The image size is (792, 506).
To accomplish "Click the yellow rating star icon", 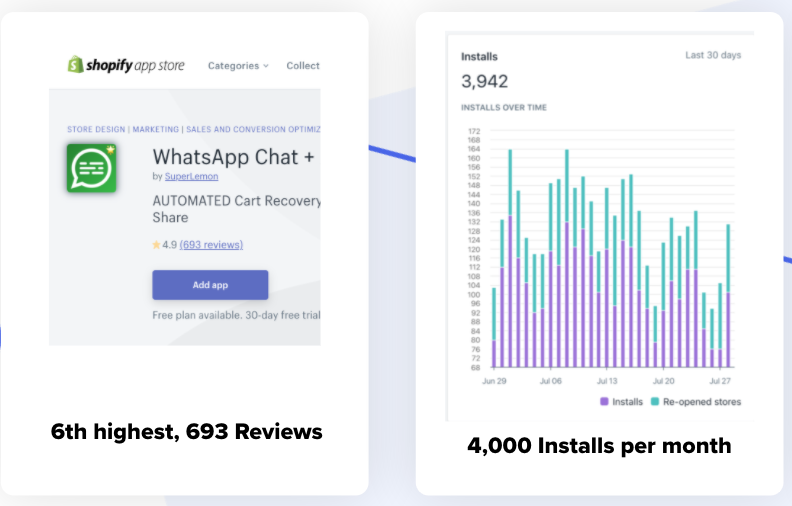I will [x=157, y=245].
